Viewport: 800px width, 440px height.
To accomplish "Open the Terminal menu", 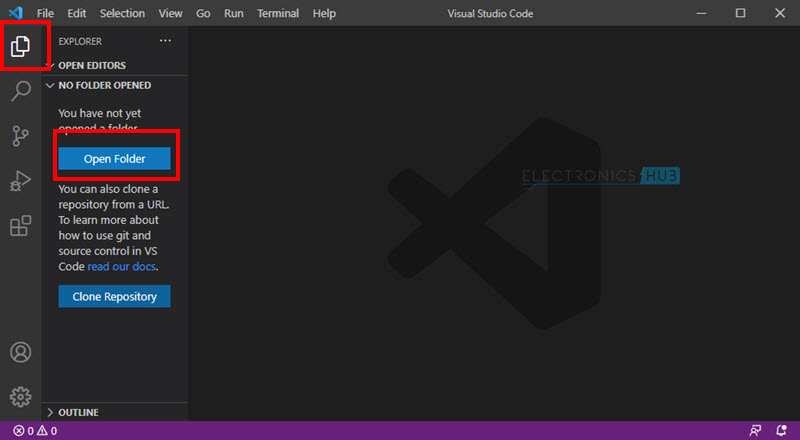I will point(277,14).
